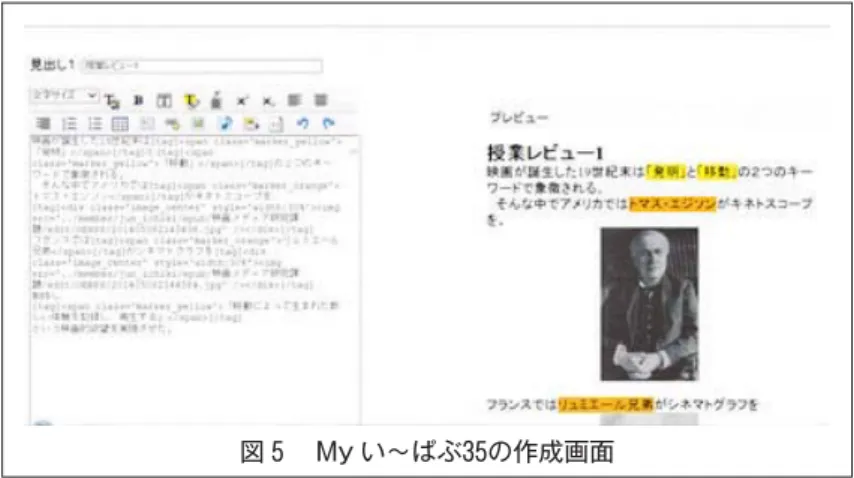Viewport: 854px width, 478px height.
Task: Click the yellow folder with arrow icon
Action: [251, 124]
